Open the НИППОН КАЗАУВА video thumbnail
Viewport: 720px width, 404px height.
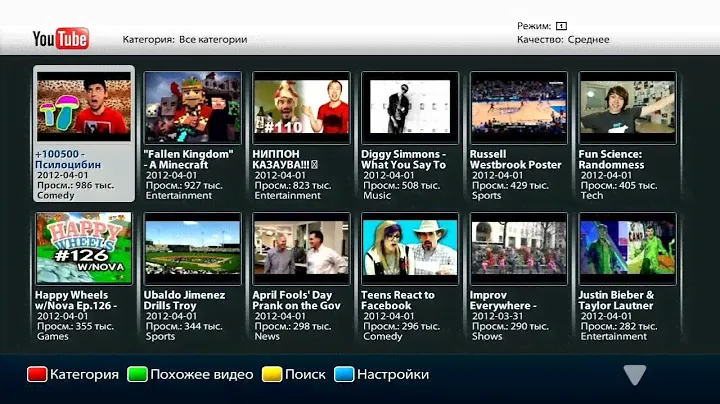pos(301,106)
